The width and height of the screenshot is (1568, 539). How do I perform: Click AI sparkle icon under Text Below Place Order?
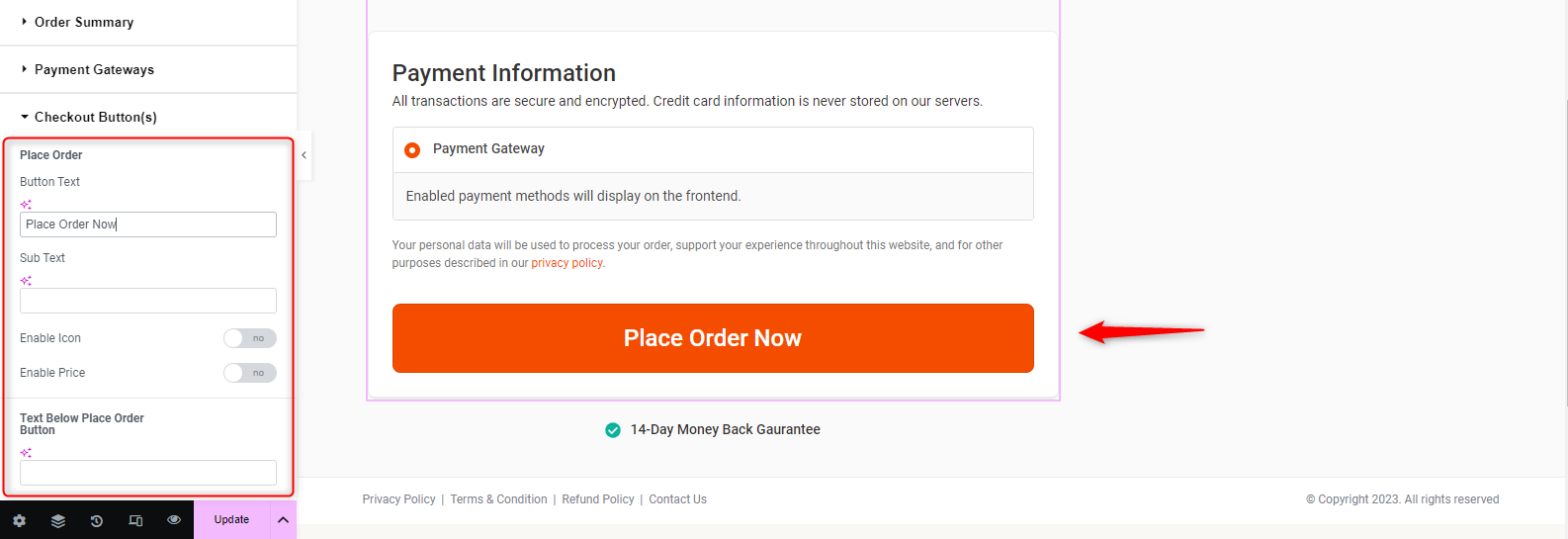[x=26, y=453]
